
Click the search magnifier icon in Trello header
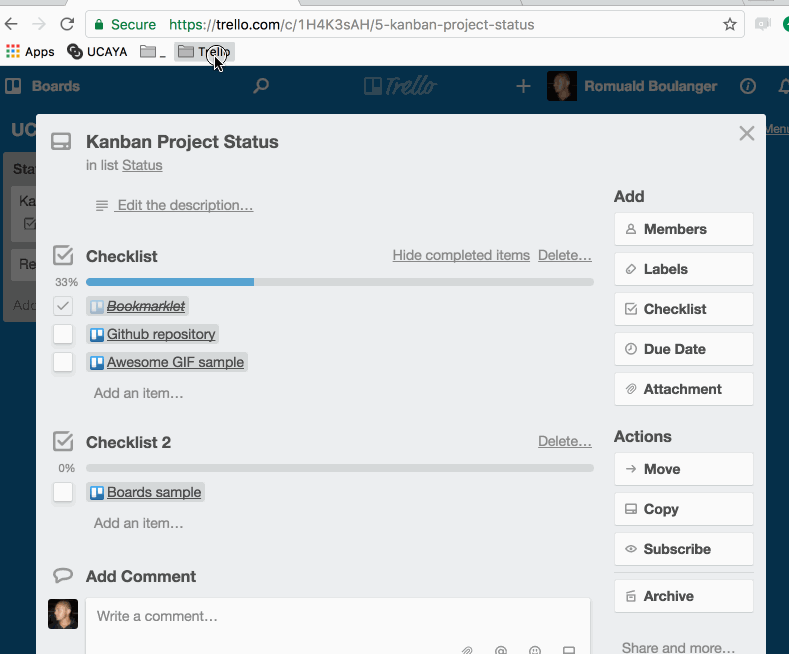(x=261, y=86)
